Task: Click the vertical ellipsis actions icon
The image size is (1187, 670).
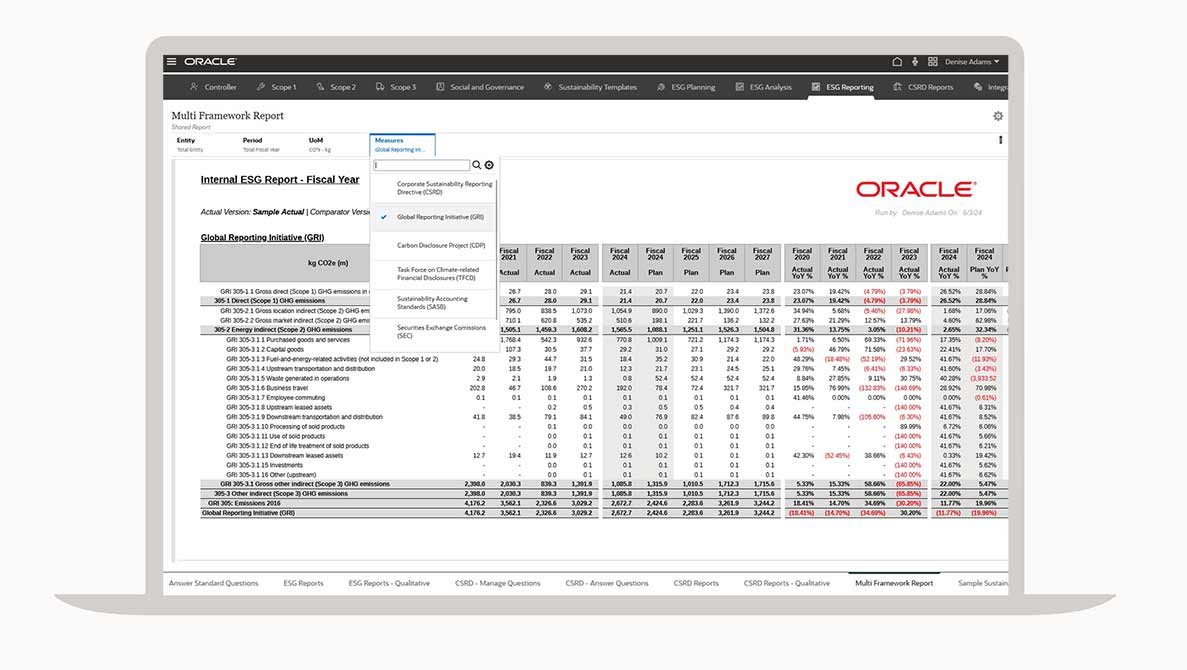Action: point(1000,140)
